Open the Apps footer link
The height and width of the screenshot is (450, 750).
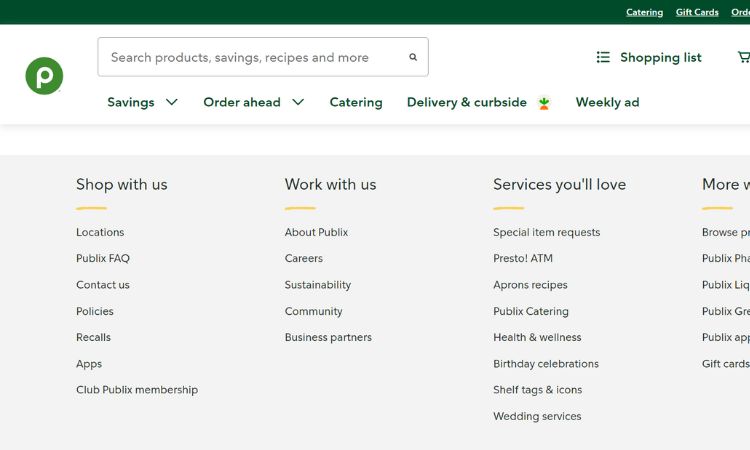pos(89,364)
